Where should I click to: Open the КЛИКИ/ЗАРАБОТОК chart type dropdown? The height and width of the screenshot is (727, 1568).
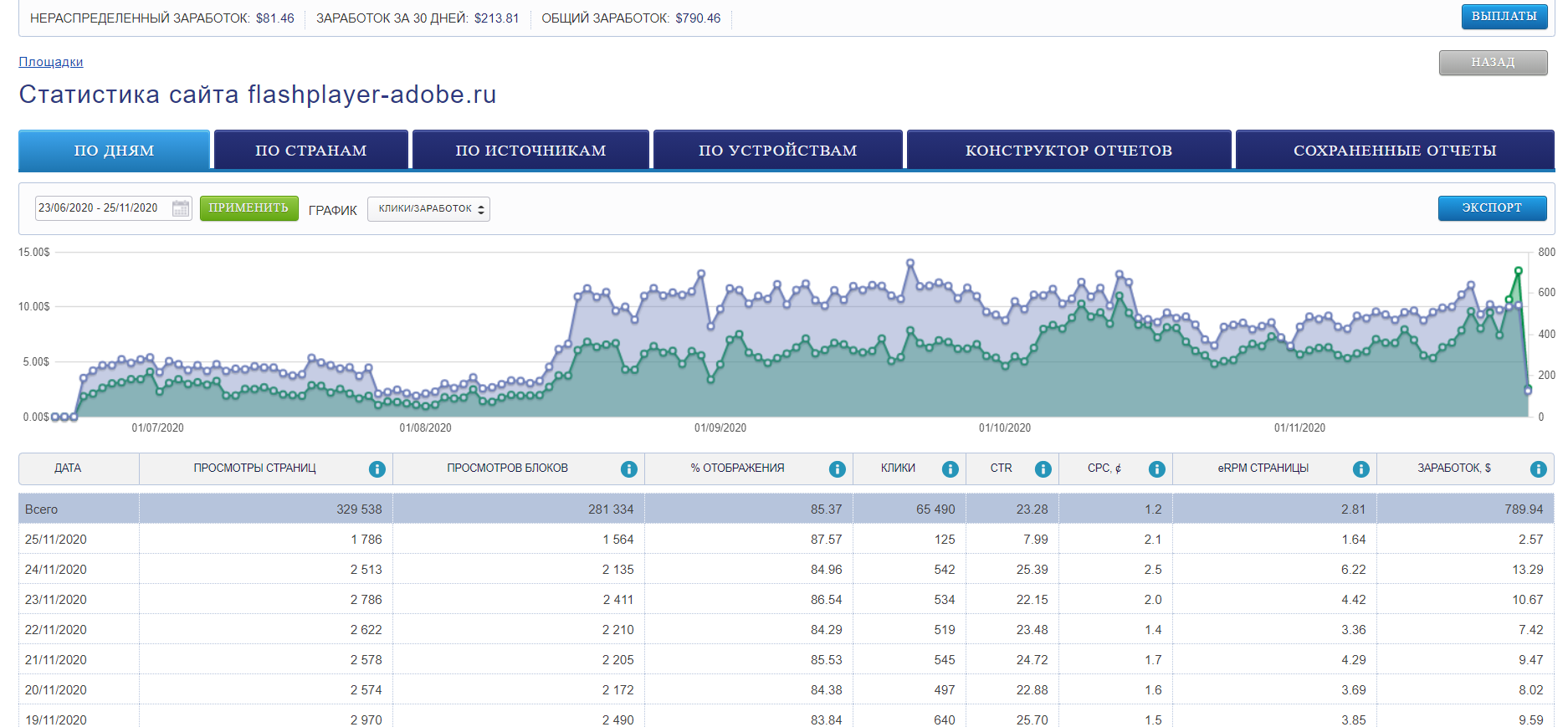tap(428, 209)
